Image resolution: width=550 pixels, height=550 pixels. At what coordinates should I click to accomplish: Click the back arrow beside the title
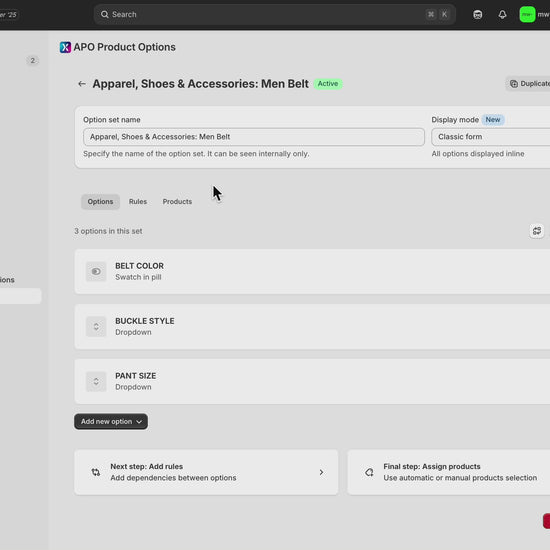point(82,84)
